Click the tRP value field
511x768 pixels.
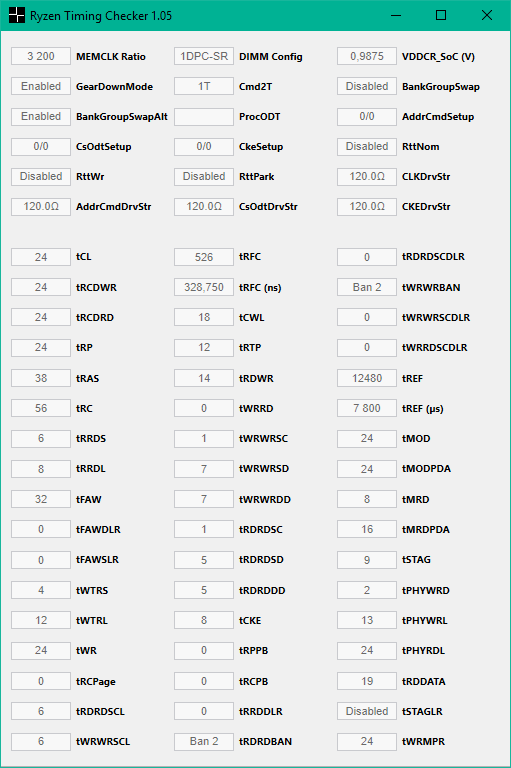click(41, 347)
